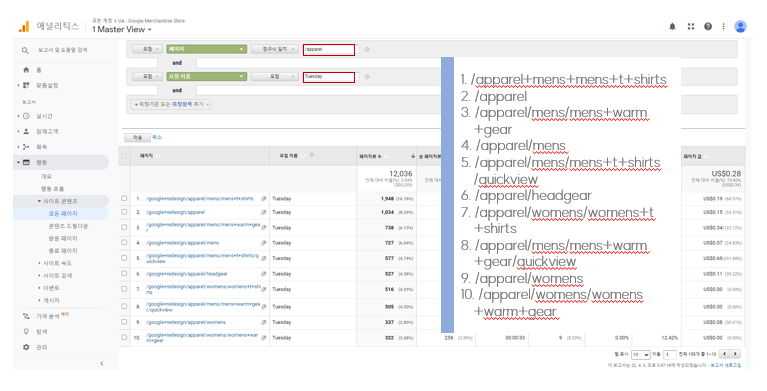Select the All Pages sidebar item
Image resolution: width=767 pixels, height=391 pixels.
[x=63, y=214]
